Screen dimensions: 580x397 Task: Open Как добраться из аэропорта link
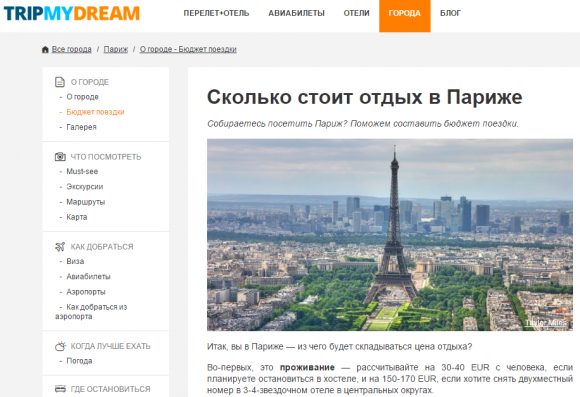point(91,312)
